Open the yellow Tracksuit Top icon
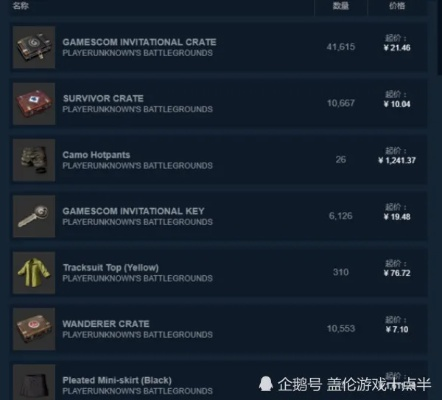 (34, 273)
